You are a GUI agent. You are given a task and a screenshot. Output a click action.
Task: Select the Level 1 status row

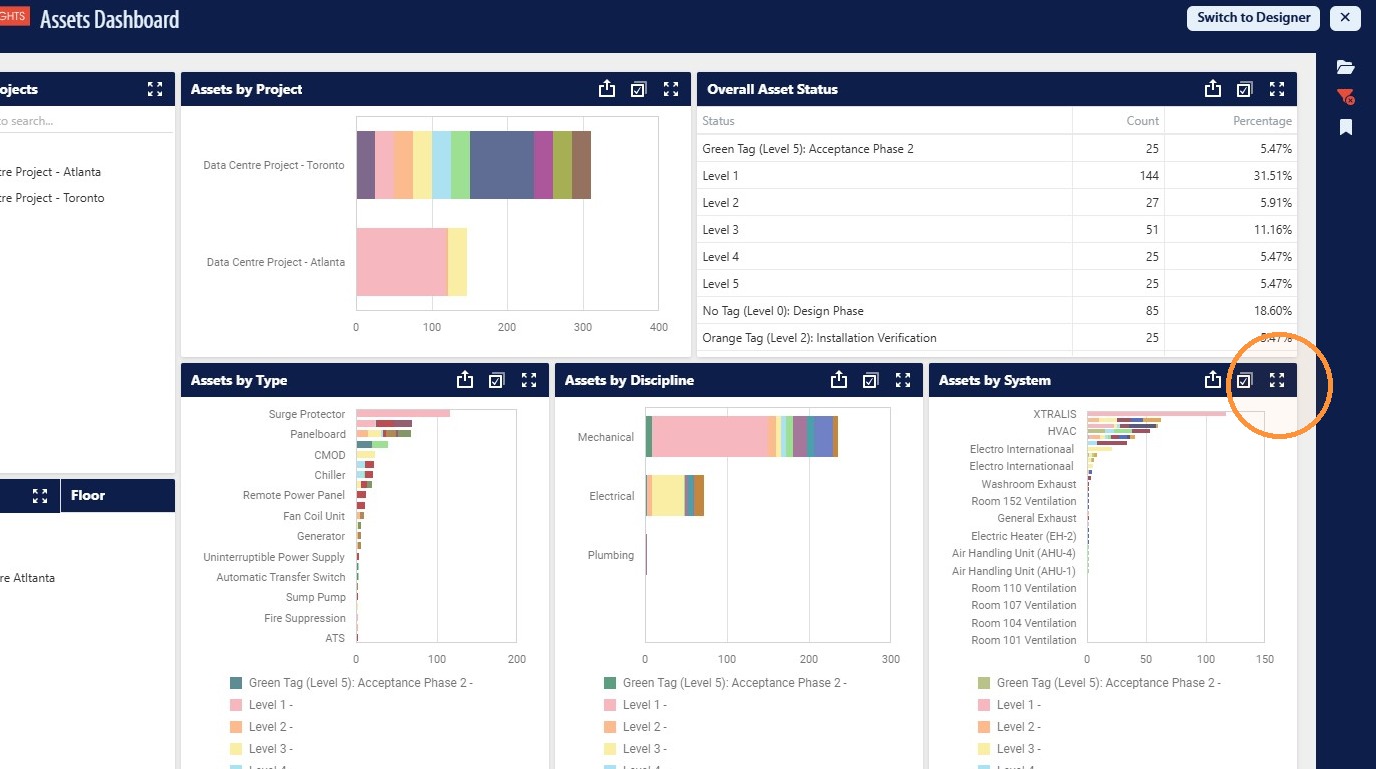(x=996, y=176)
